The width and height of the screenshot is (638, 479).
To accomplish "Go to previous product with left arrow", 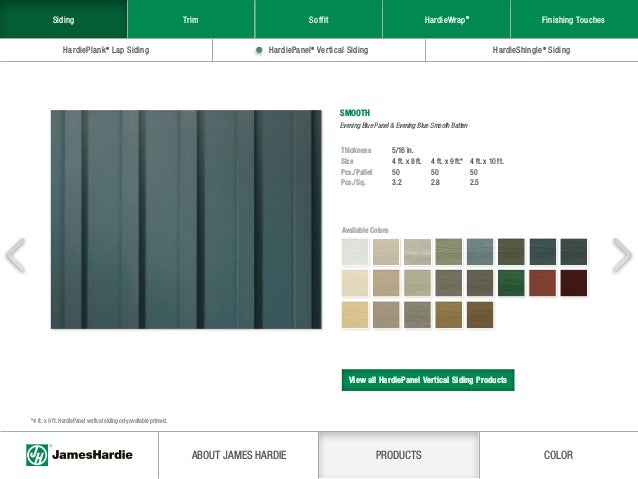I will click(15, 255).
